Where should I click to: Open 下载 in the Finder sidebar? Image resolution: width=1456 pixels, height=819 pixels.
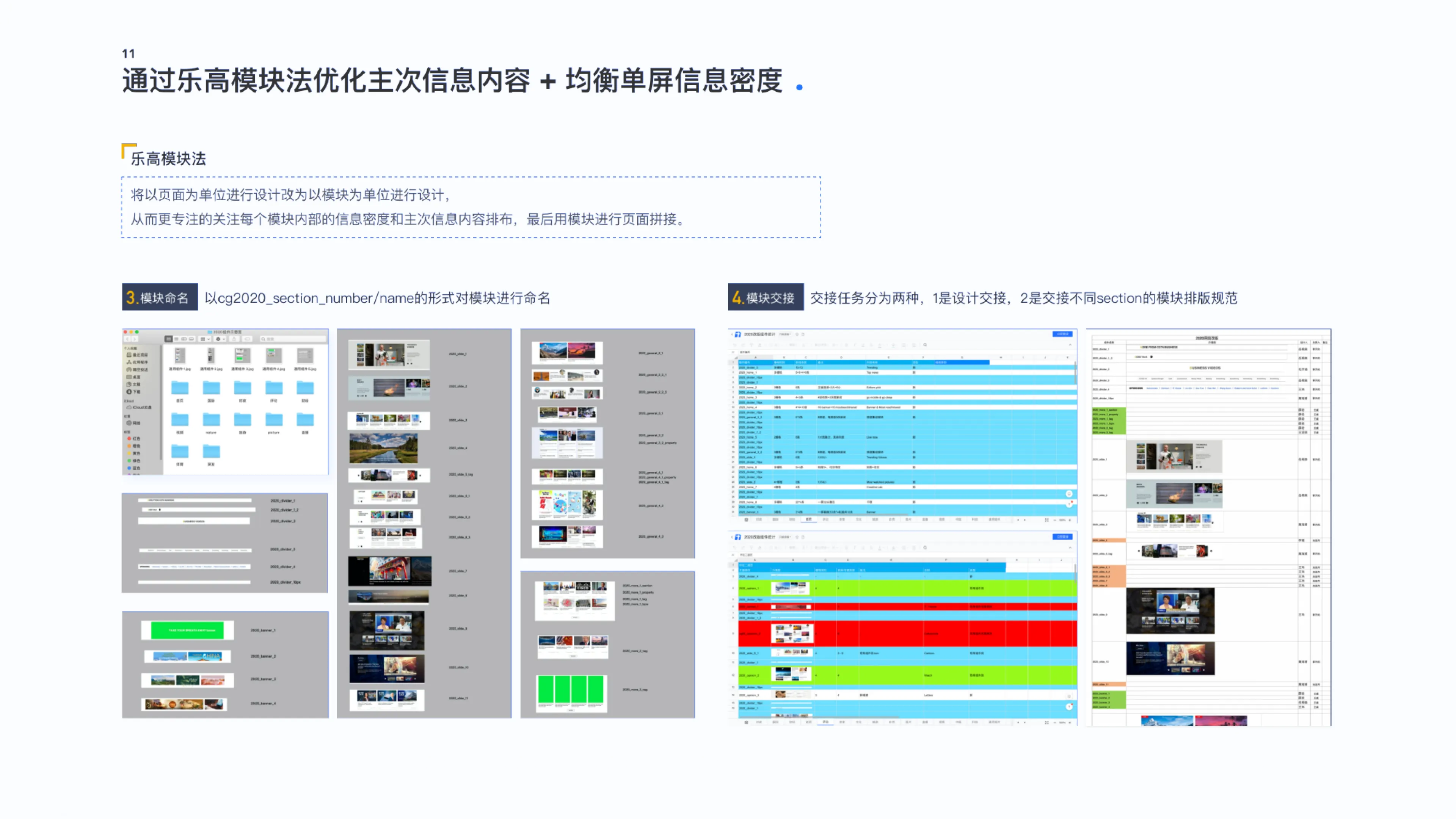click(133, 392)
